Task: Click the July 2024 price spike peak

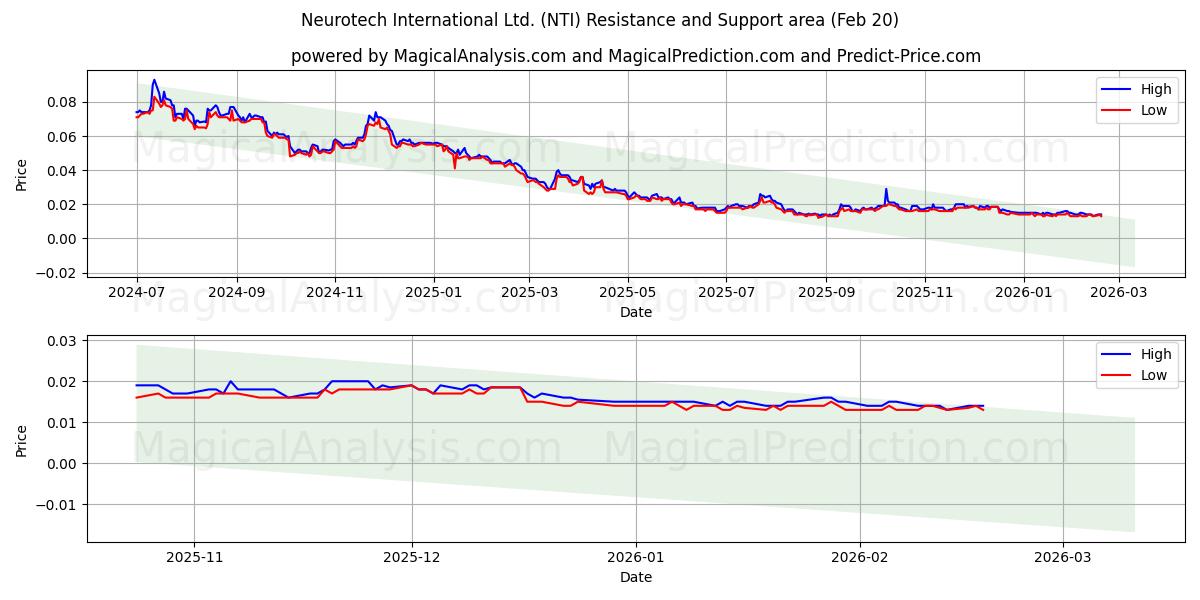Action: tap(153, 80)
